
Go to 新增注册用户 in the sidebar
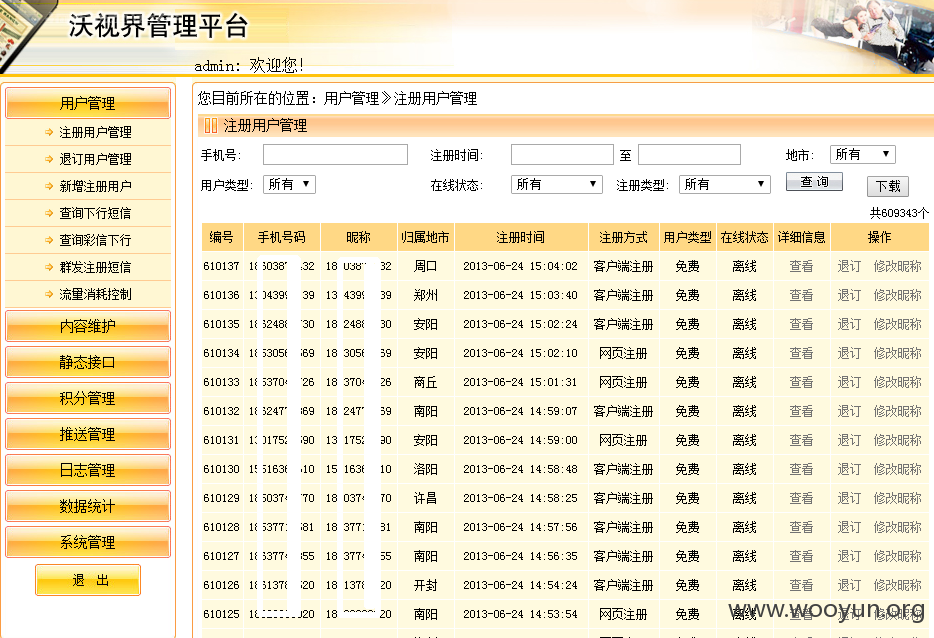pyautogui.click(x=95, y=186)
